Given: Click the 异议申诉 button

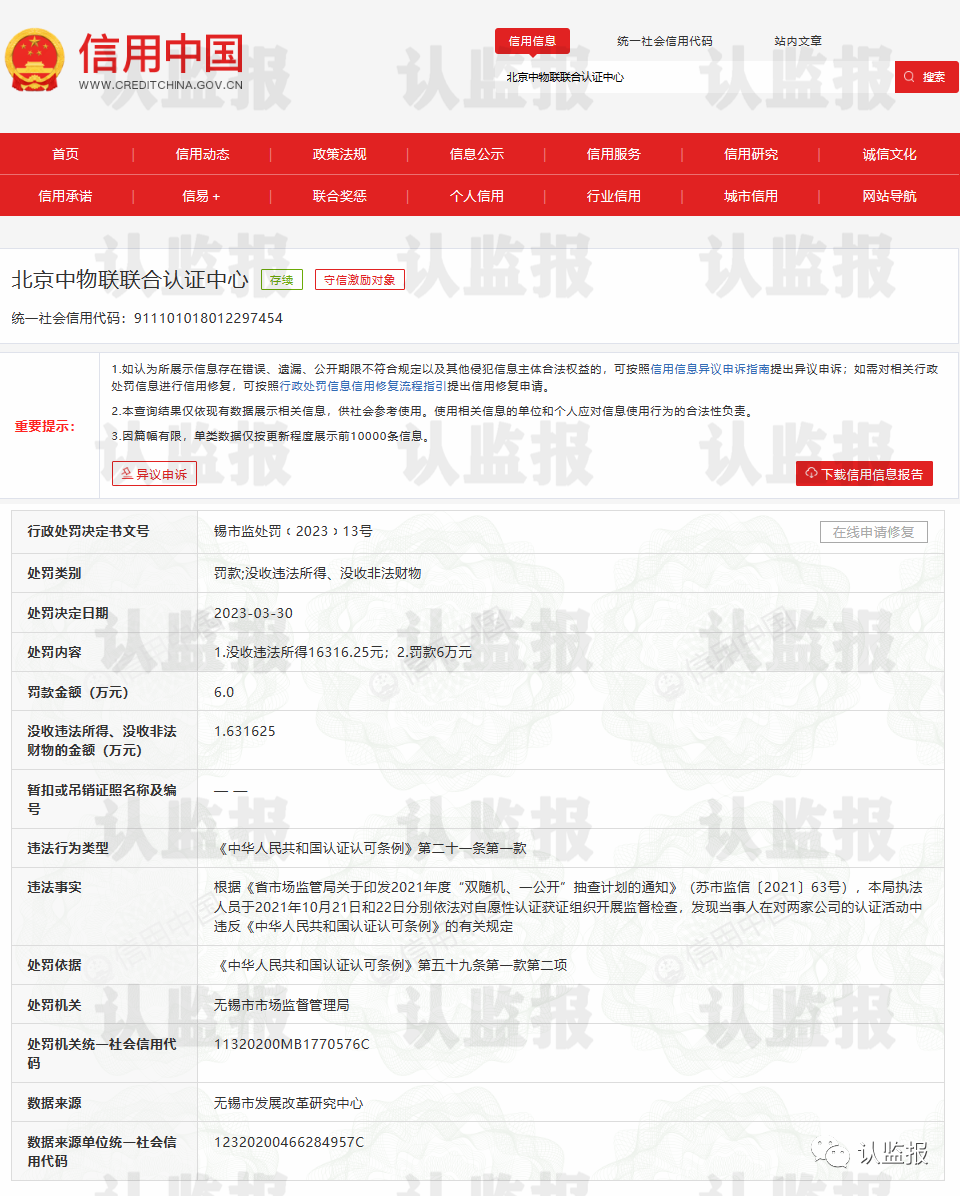Looking at the screenshot, I should click(153, 473).
